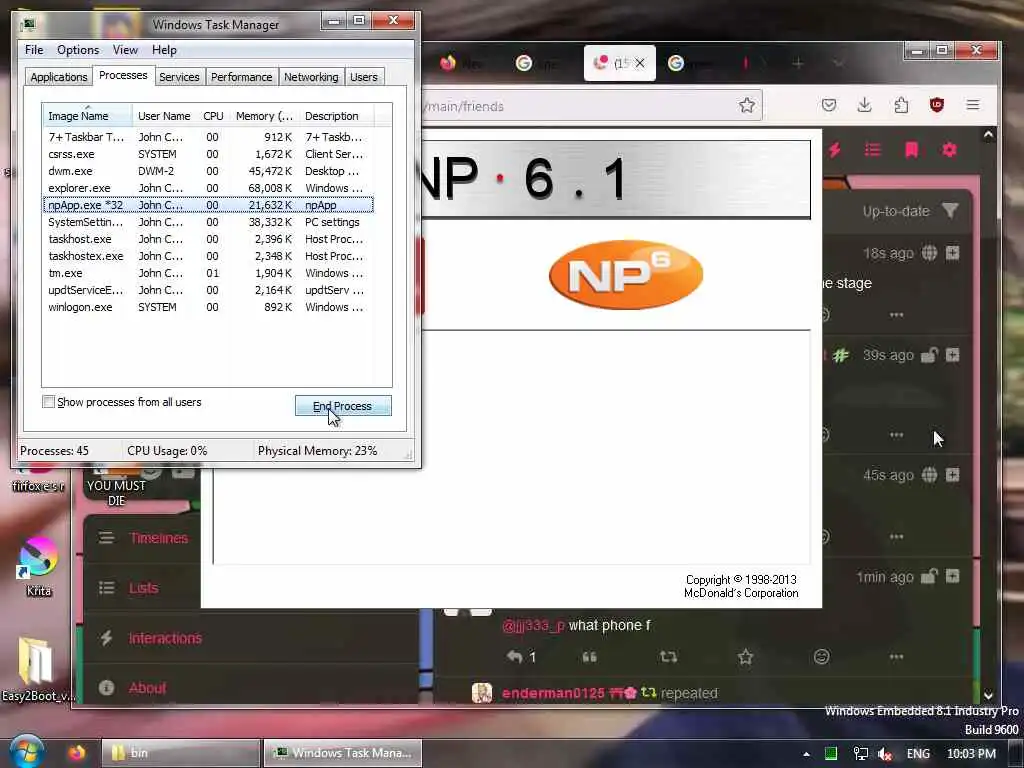The height and width of the screenshot is (768, 1024).
Task: Click globe visibility icon on 18s ago post
Action: 929,253
